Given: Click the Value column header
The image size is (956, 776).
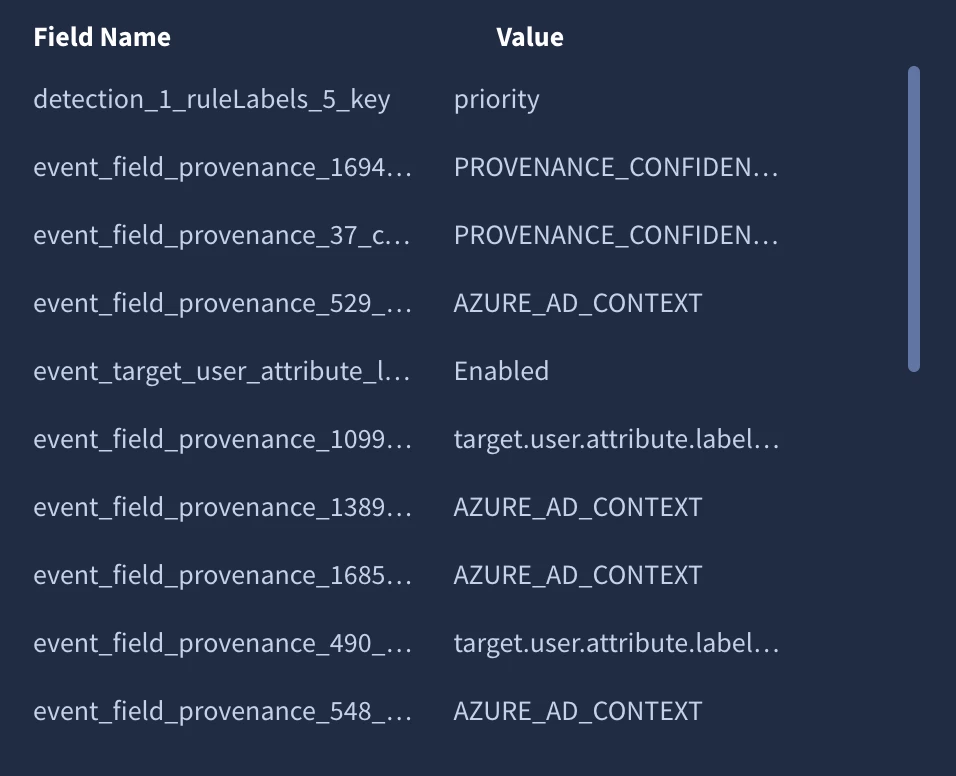Looking at the screenshot, I should pyautogui.click(x=530, y=37).
